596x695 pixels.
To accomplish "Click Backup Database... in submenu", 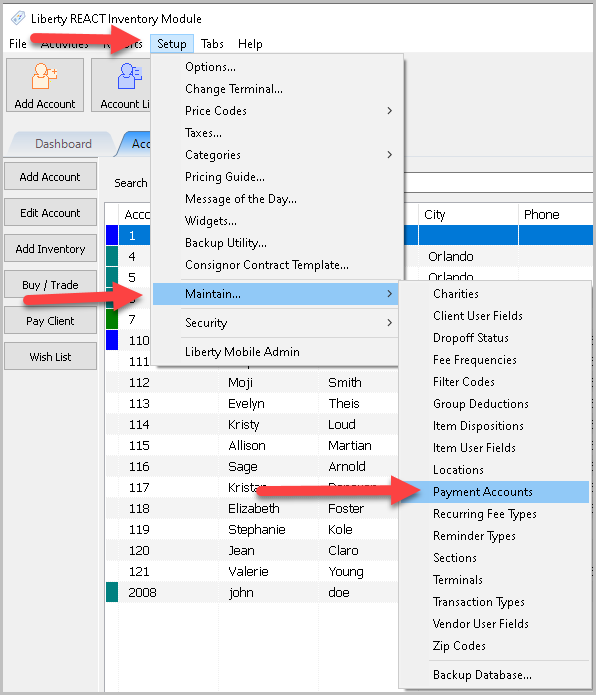I will (495, 675).
